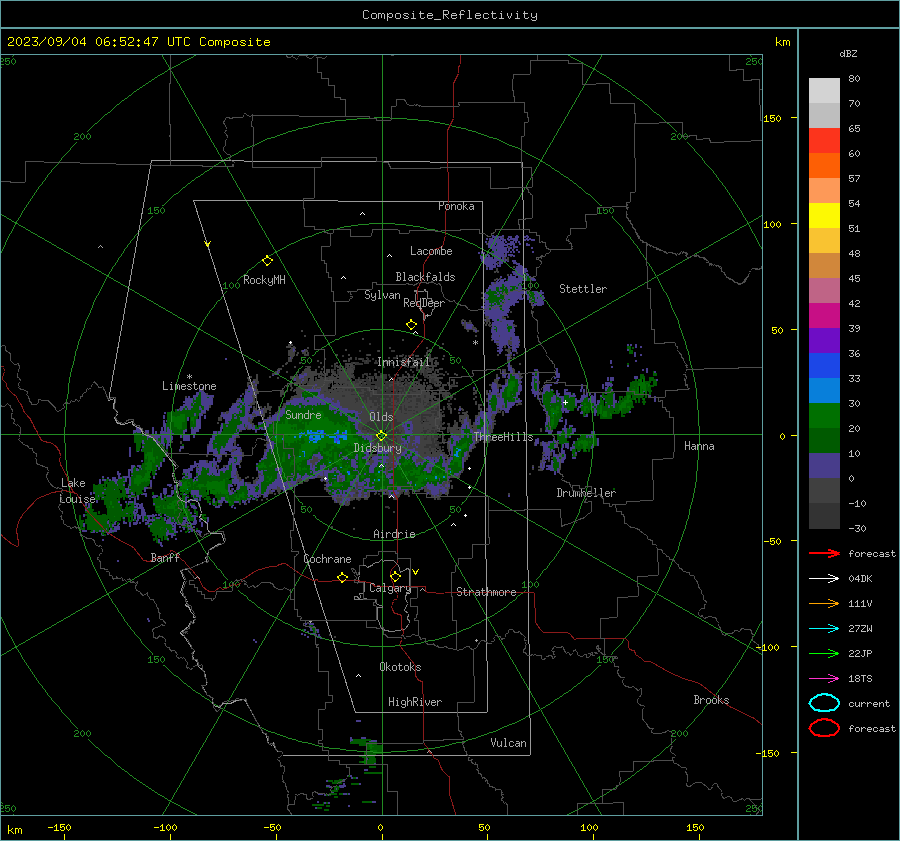Viewport: 900px width, 841px height.
Task: Click the Brooks label
Action: pyautogui.click(x=711, y=700)
